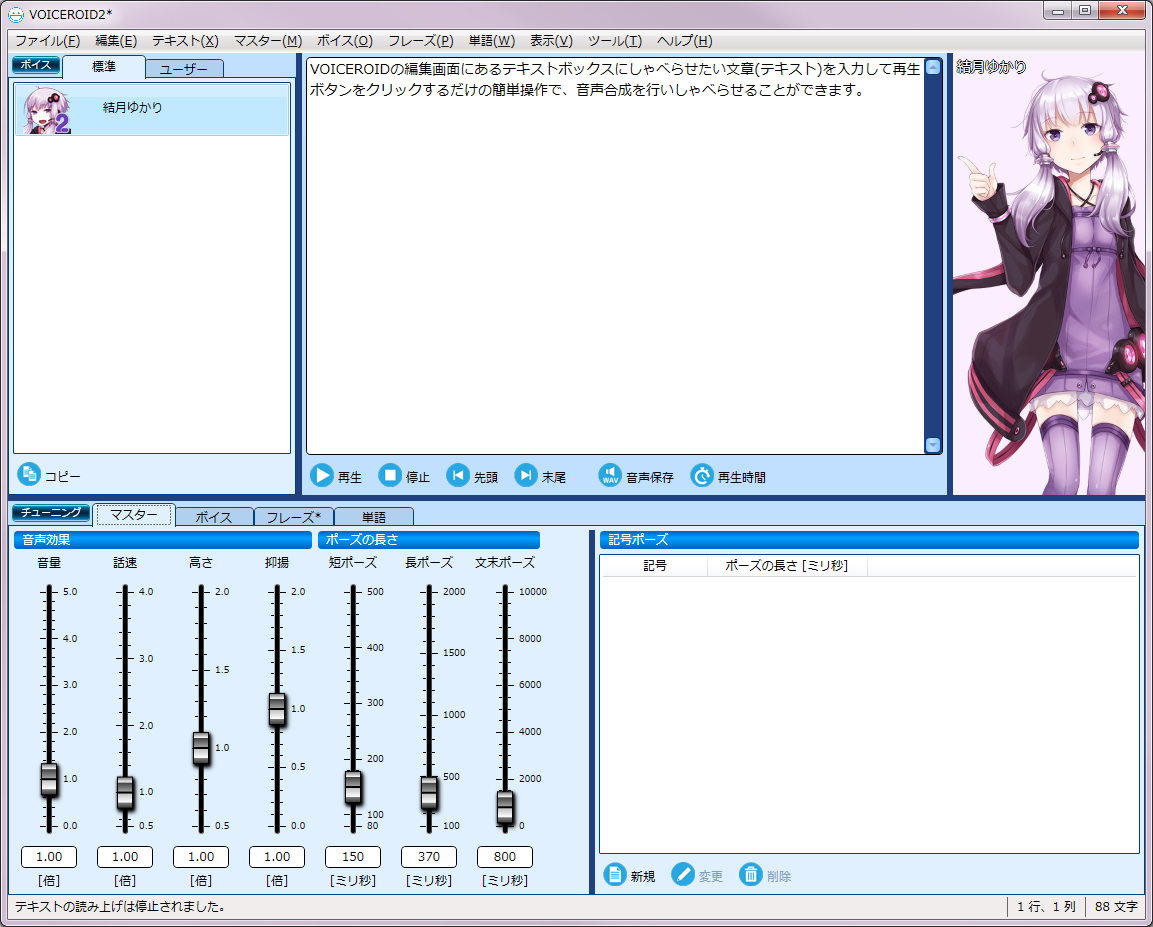Image resolution: width=1153 pixels, height=927 pixels.
Task: Click the 抑揚 intonation slider handle
Action: [277, 709]
